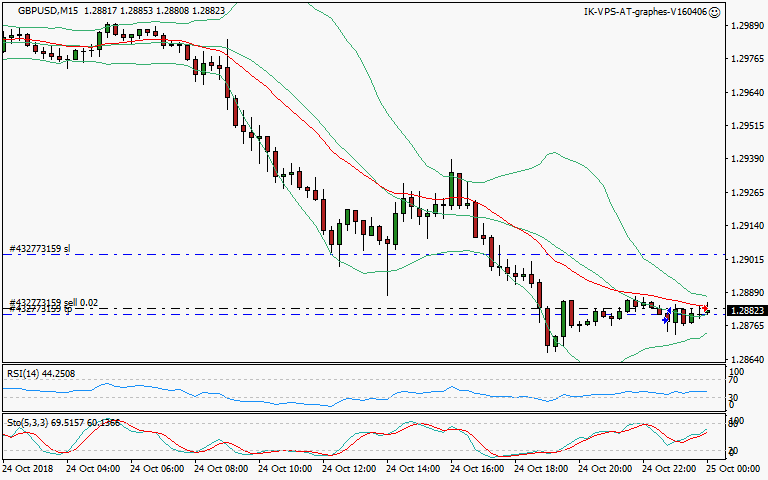Click the blue trade entry arrow marker

point(665,320)
